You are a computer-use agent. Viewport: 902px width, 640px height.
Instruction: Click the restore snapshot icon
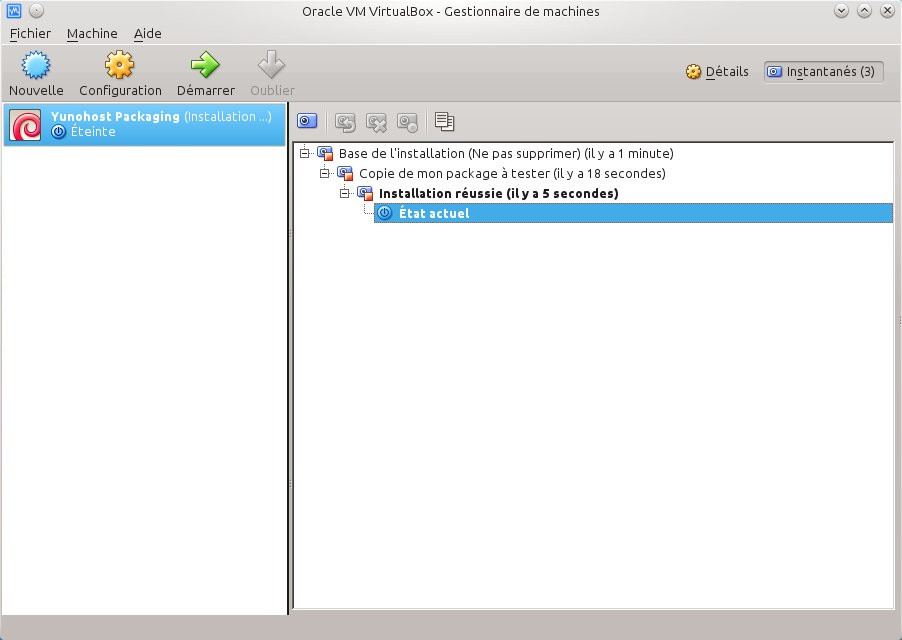pyautogui.click(x=345, y=122)
